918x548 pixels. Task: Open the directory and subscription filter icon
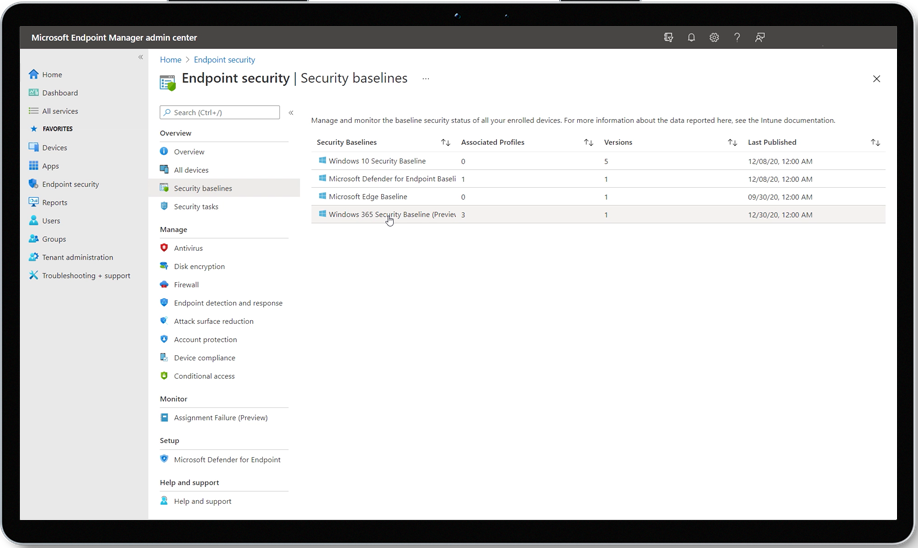click(x=668, y=38)
